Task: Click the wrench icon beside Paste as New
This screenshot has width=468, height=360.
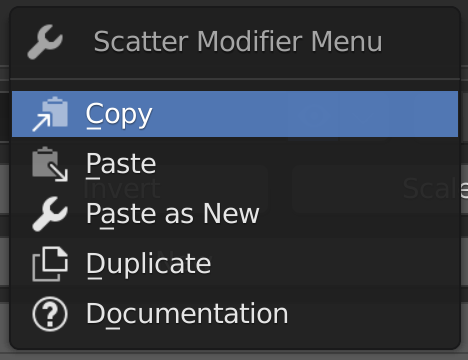Action: pos(50,214)
